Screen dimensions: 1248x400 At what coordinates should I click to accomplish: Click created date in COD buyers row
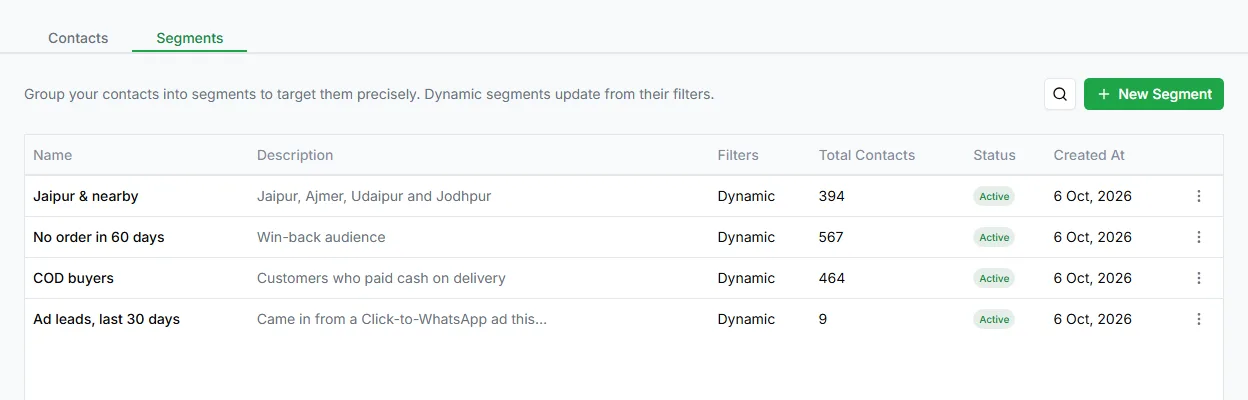pyautogui.click(x=1093, y=278)
